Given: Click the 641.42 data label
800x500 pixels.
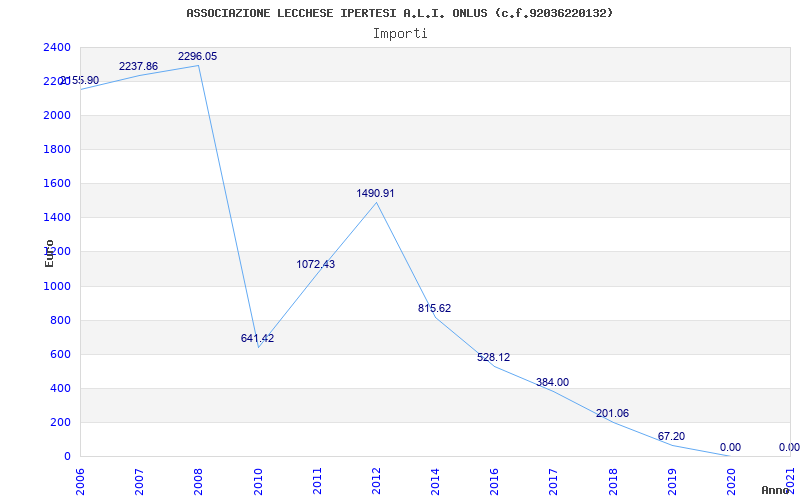Looking at the screenshot, I should pyautogui.click(x=257, y=338).
